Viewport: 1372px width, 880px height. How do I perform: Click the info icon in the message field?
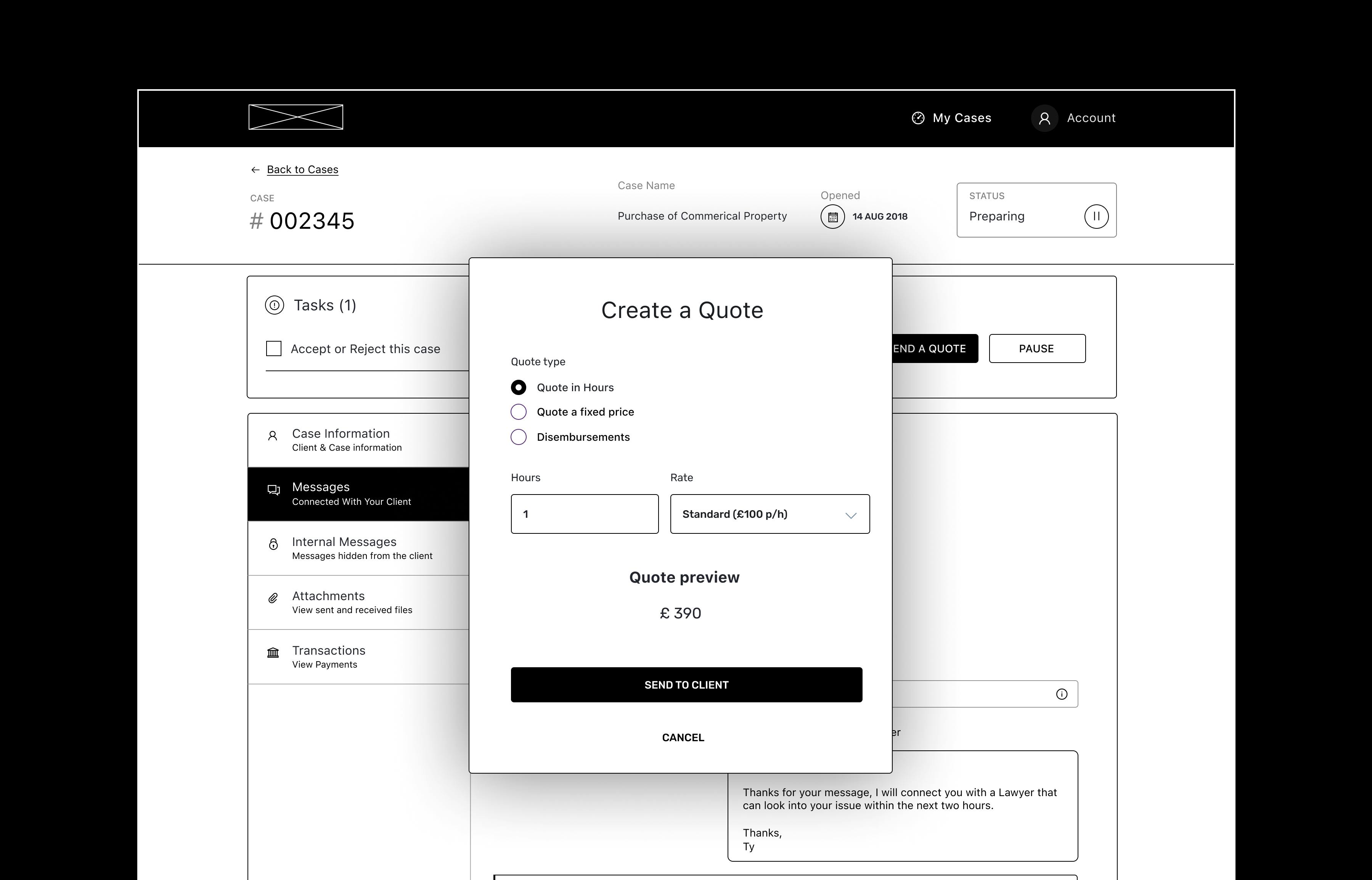[1061, 694]
